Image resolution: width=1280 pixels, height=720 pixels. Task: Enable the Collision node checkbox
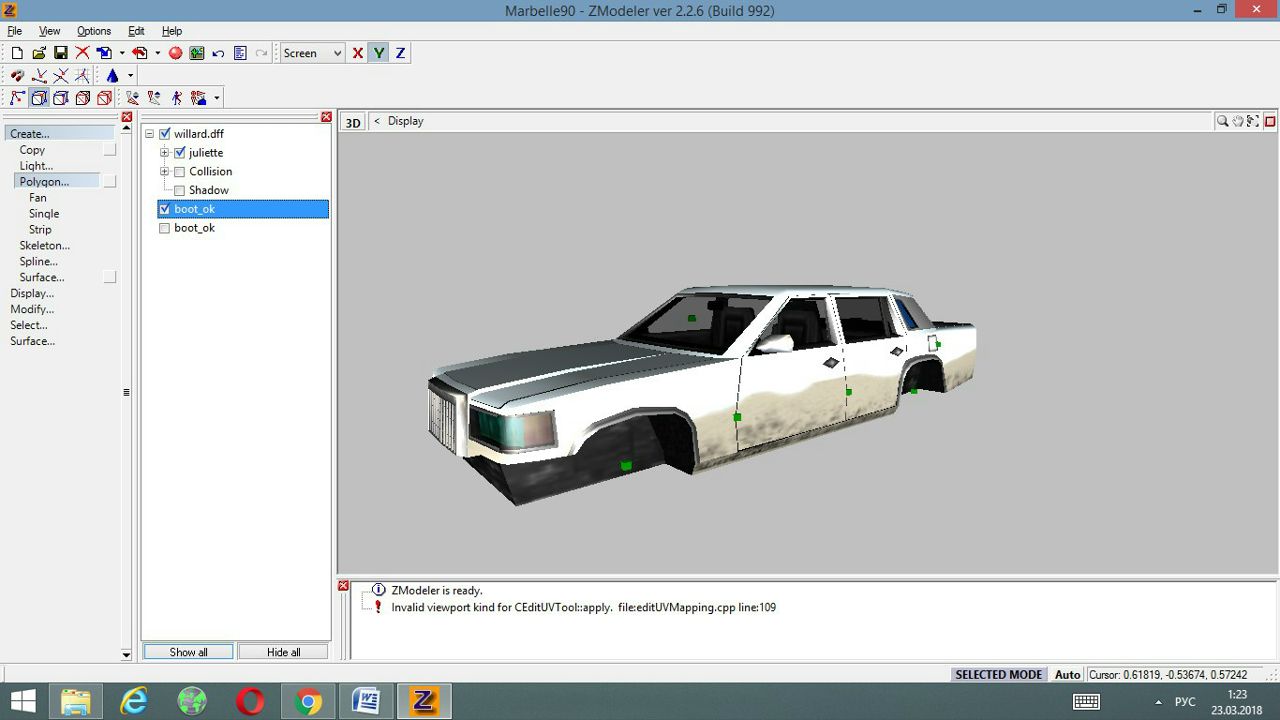pos(180,171)
